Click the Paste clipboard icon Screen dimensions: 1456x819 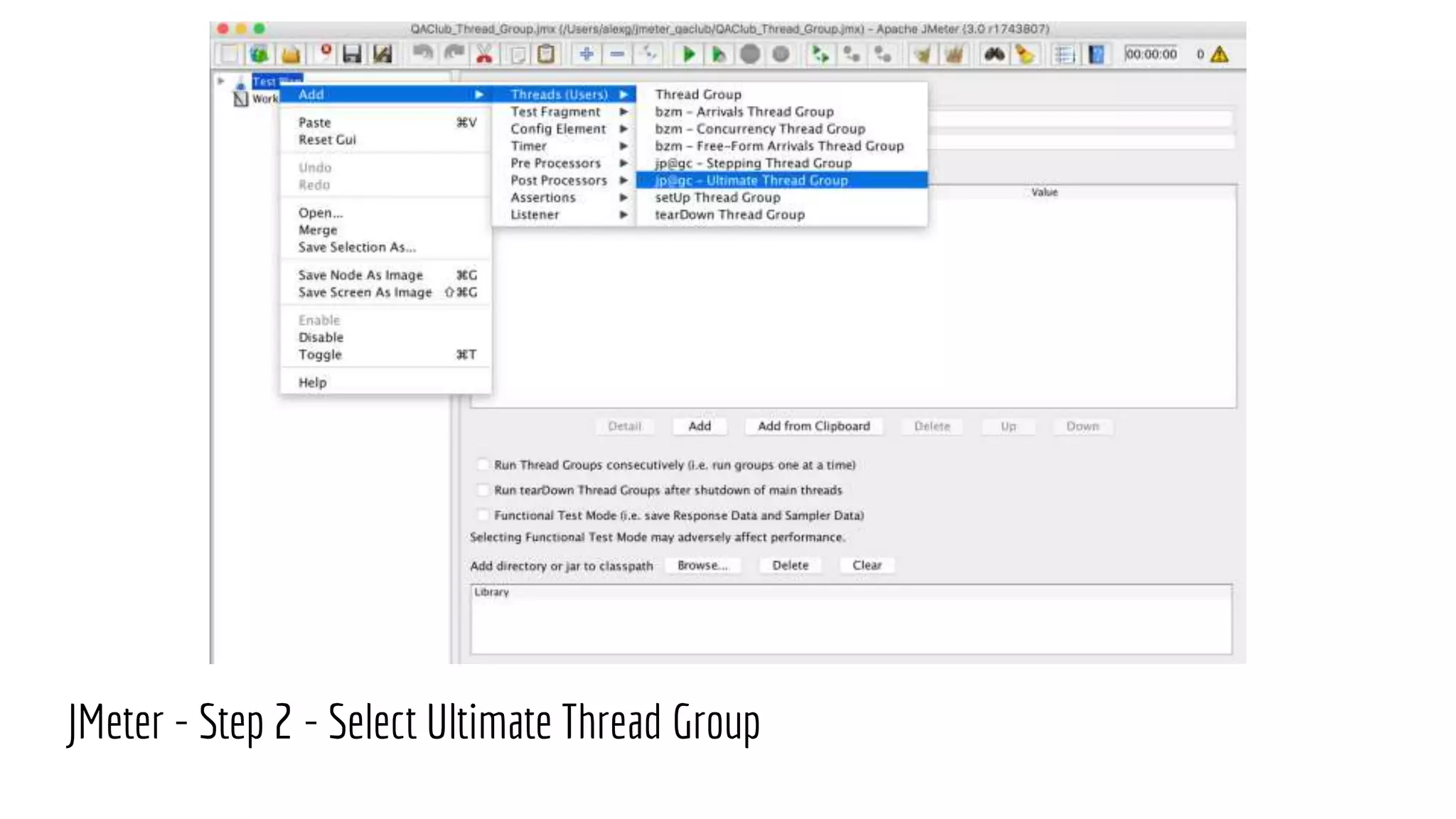click(546, 54)
